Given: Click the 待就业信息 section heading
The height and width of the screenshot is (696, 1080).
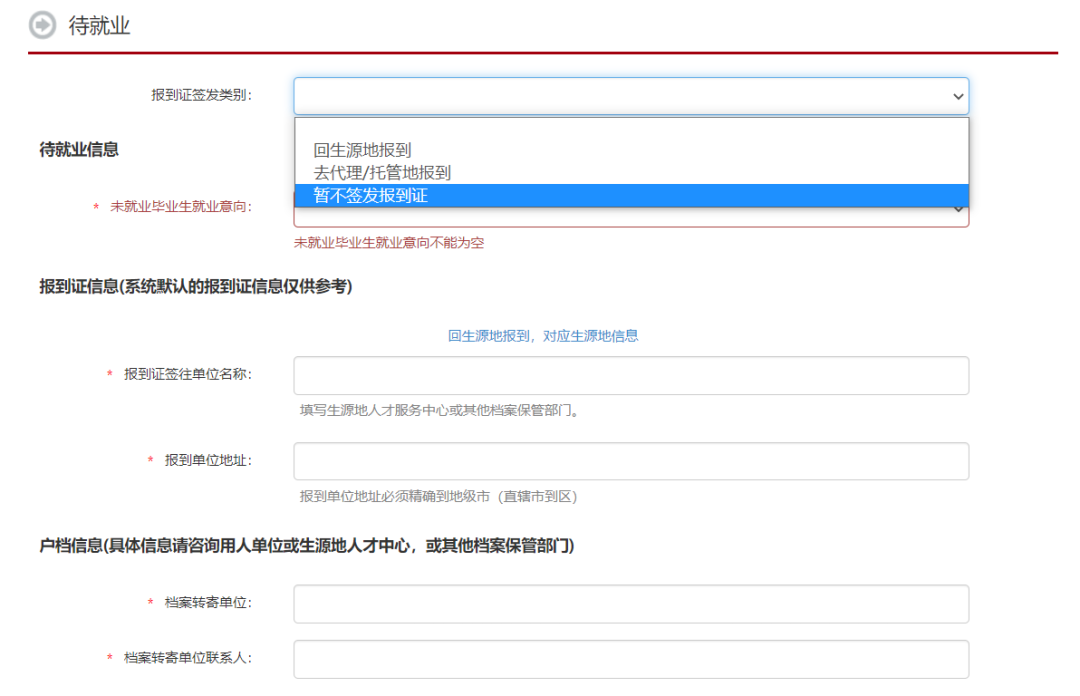Looking at the screenshot, I should click(x=79, y=150).
